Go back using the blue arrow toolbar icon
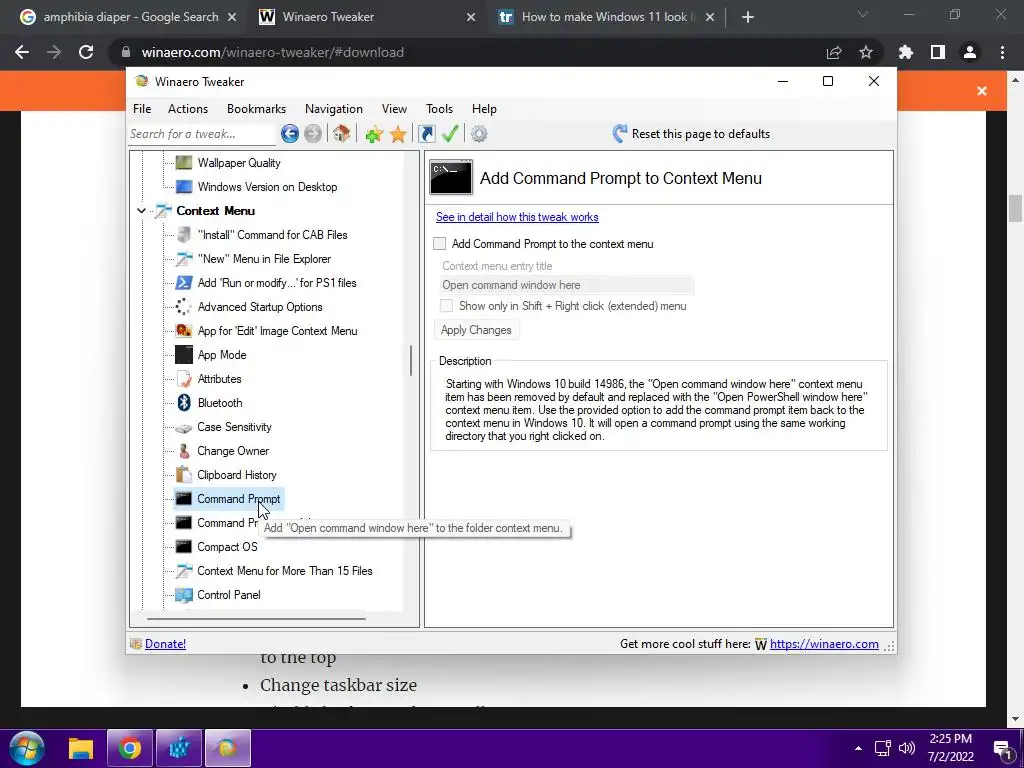This screenshot has height=768, width=1024. tap(289, 134)
